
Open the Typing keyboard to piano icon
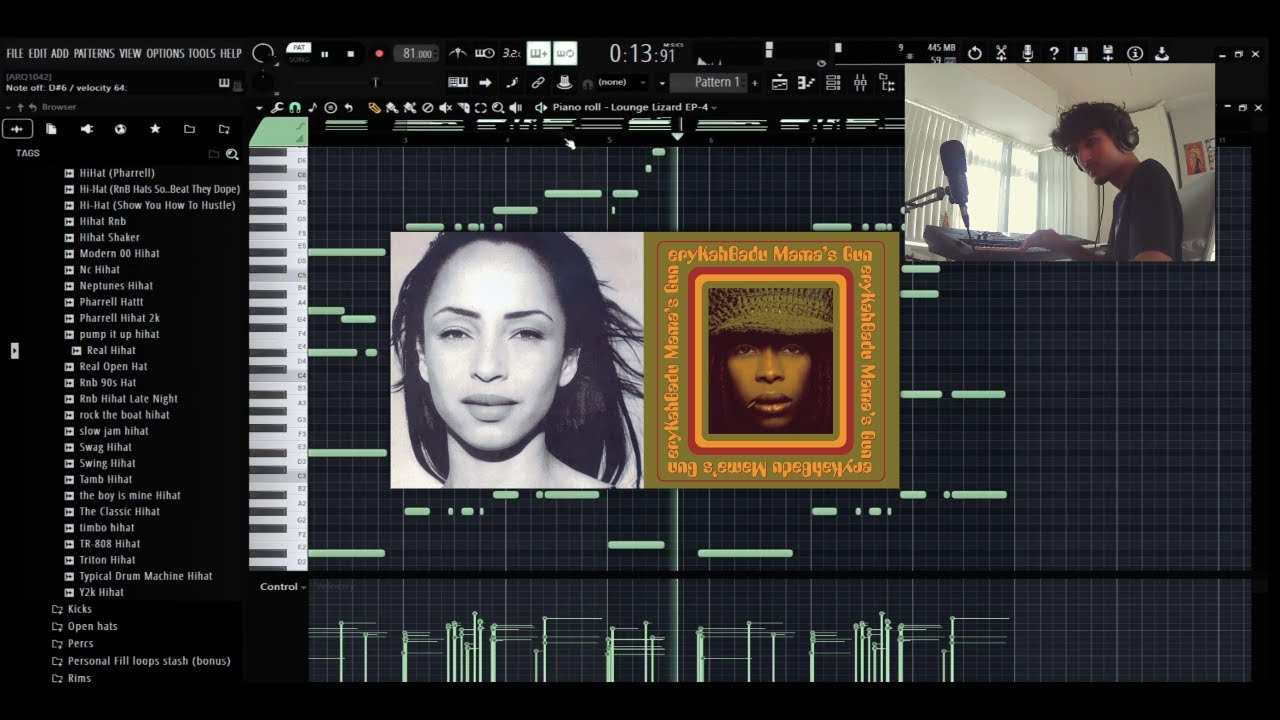pyautogui.click(x=458, y=82)
